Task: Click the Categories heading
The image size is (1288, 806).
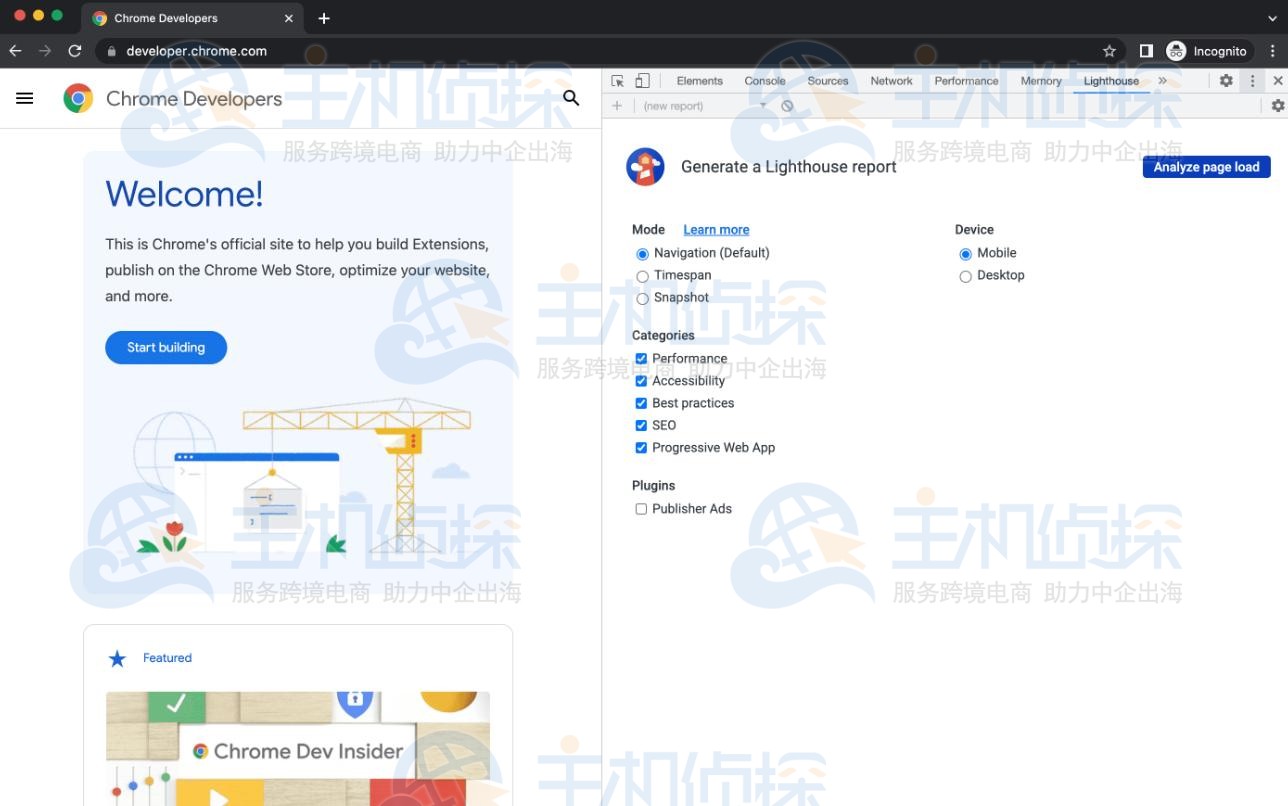Action: [x=663, y=336]
